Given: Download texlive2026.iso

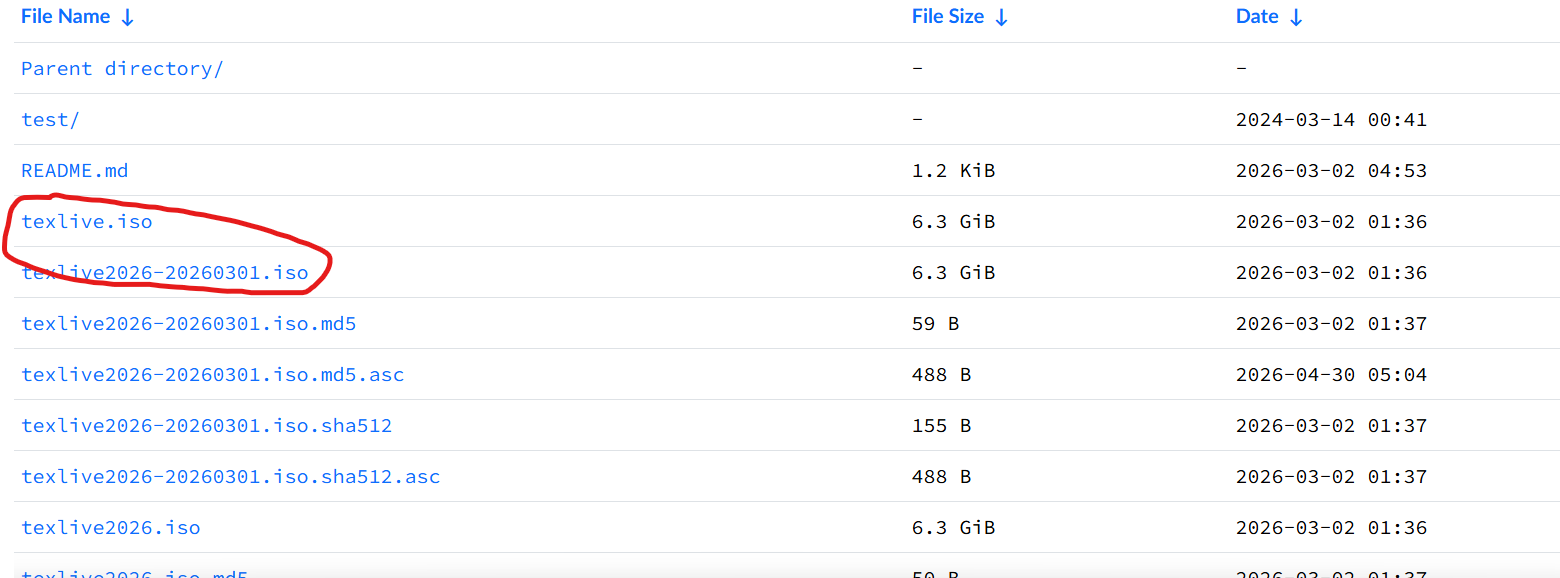Looking at the screenshot, I should (x=111, y=528).
